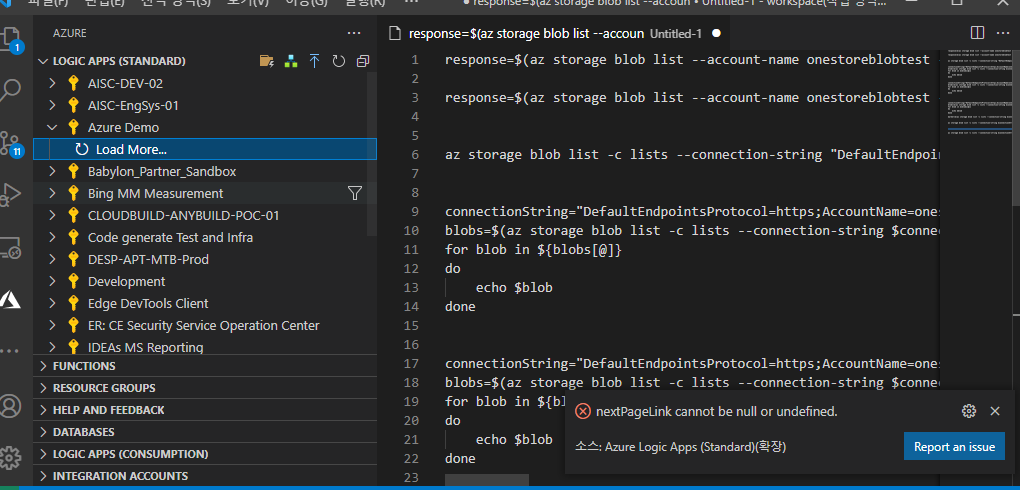This screenshot has height=490, width=1020.
Task: Click 'for blob in ${blobs[@]}' on line 11
Action: [x=533, y=250]
